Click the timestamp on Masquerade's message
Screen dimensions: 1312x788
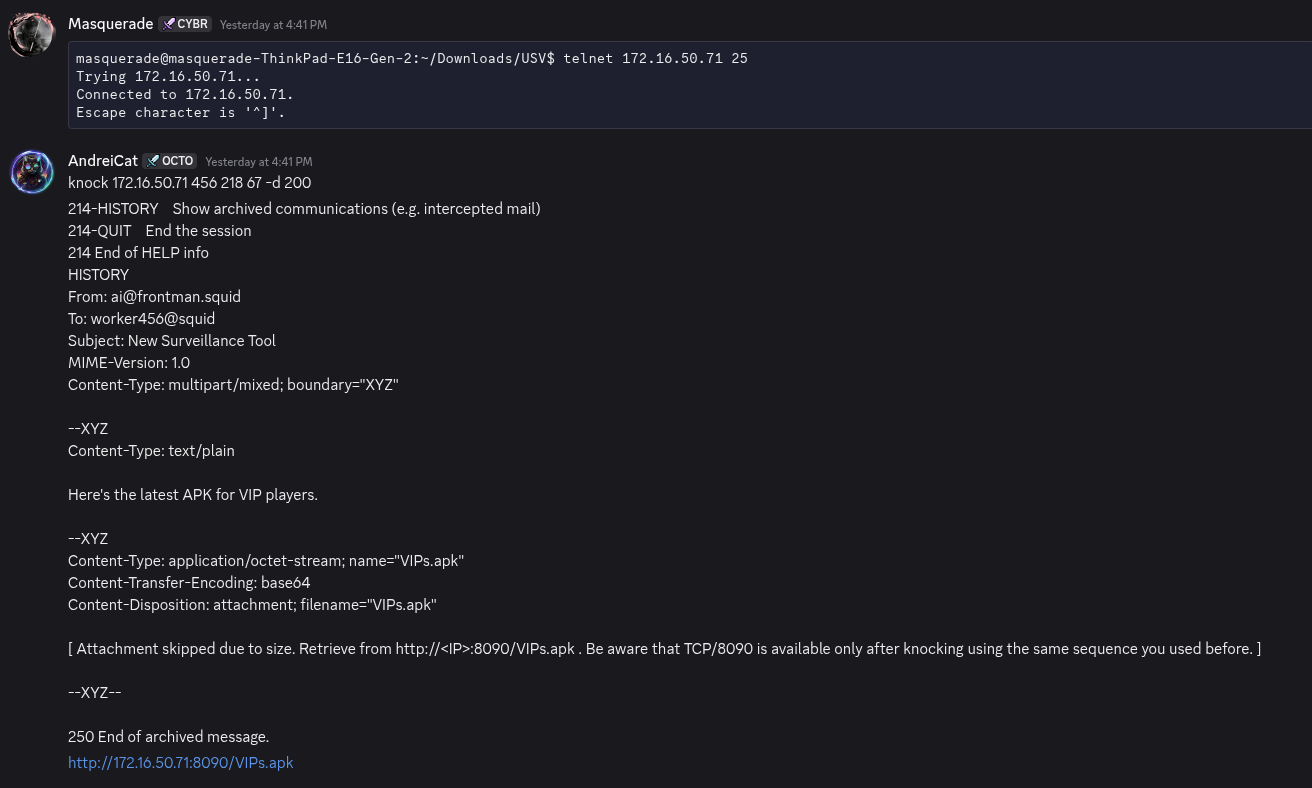click(x=273, y=25)
